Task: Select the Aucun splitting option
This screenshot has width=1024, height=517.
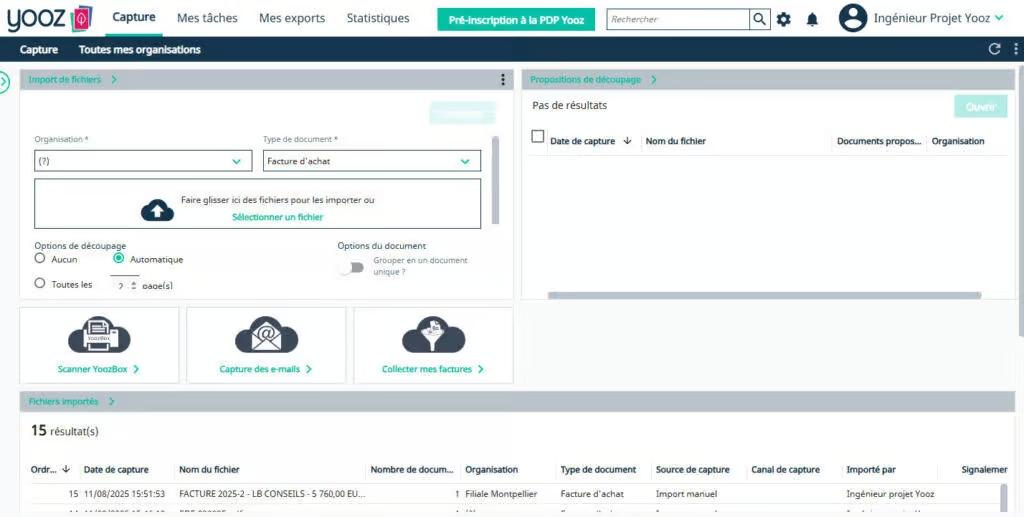Action: coord(40,259)
